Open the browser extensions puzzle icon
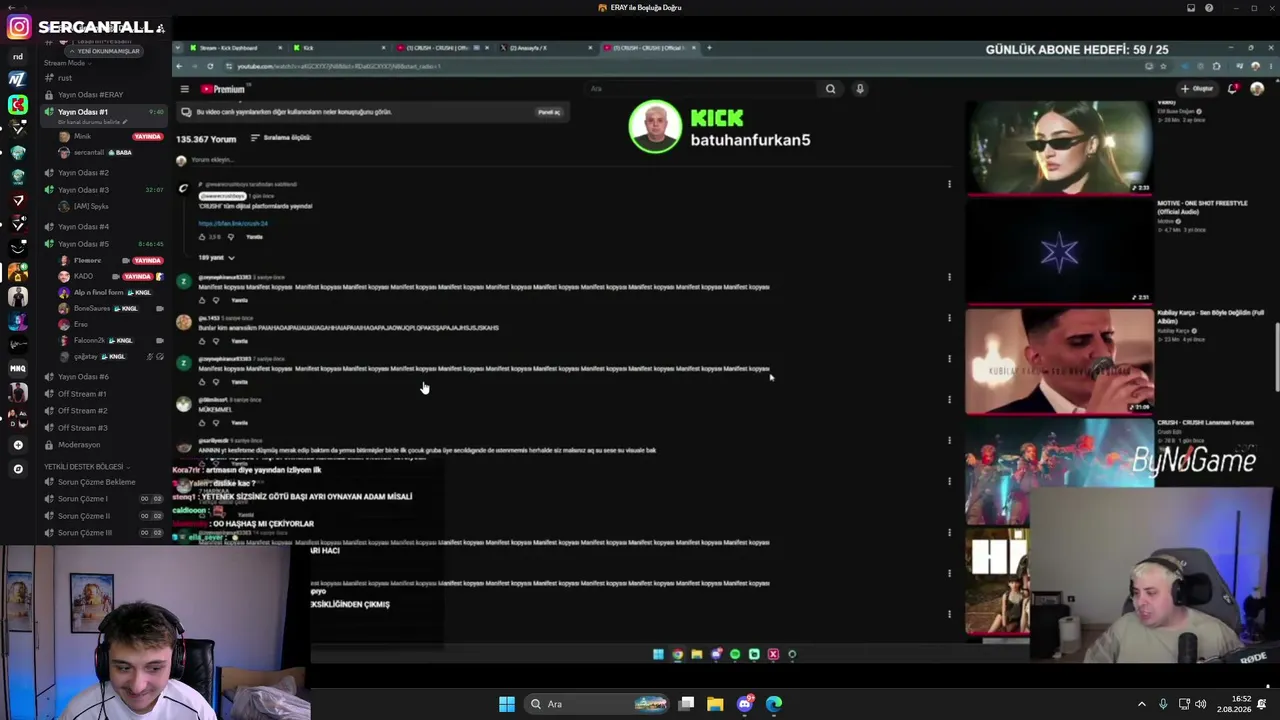Viewport: 1280px width, 720px height. tap(1216, 66)
